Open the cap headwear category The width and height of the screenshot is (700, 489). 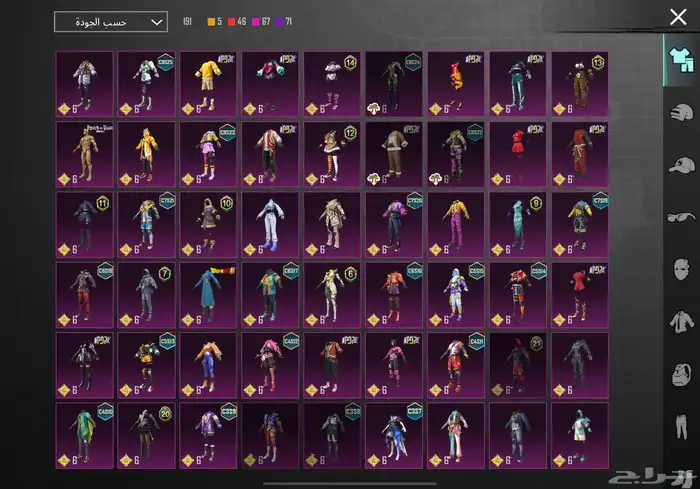click(679, 164)
